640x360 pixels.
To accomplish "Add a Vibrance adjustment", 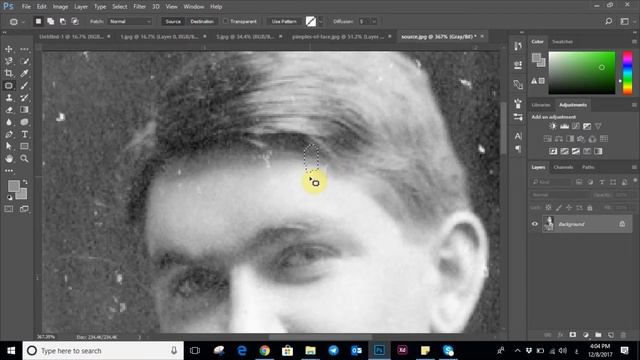I will pos(598,126).
